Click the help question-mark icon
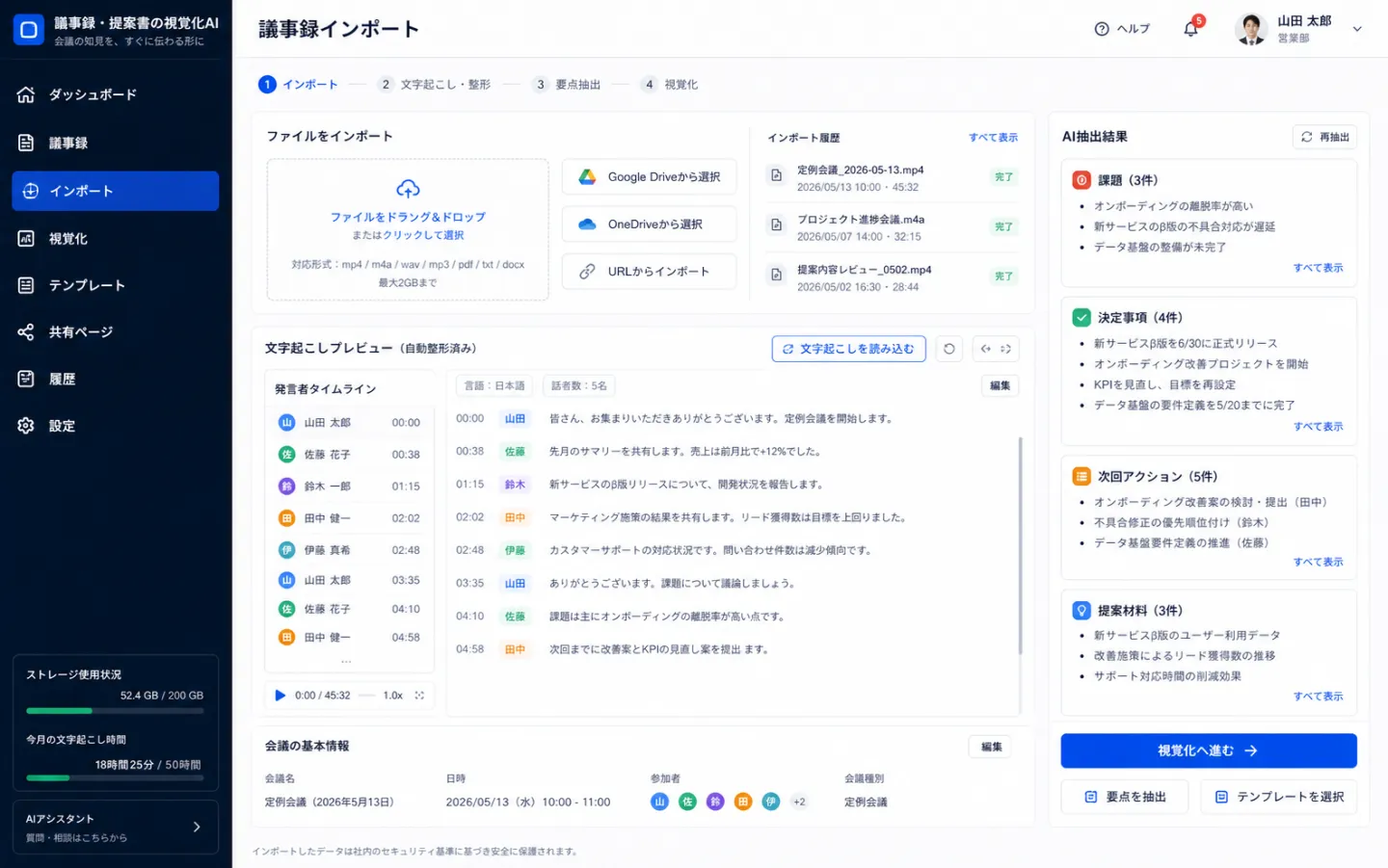Image resolution: width=1388 pixels, height=868 pixels. [1102, 29]
